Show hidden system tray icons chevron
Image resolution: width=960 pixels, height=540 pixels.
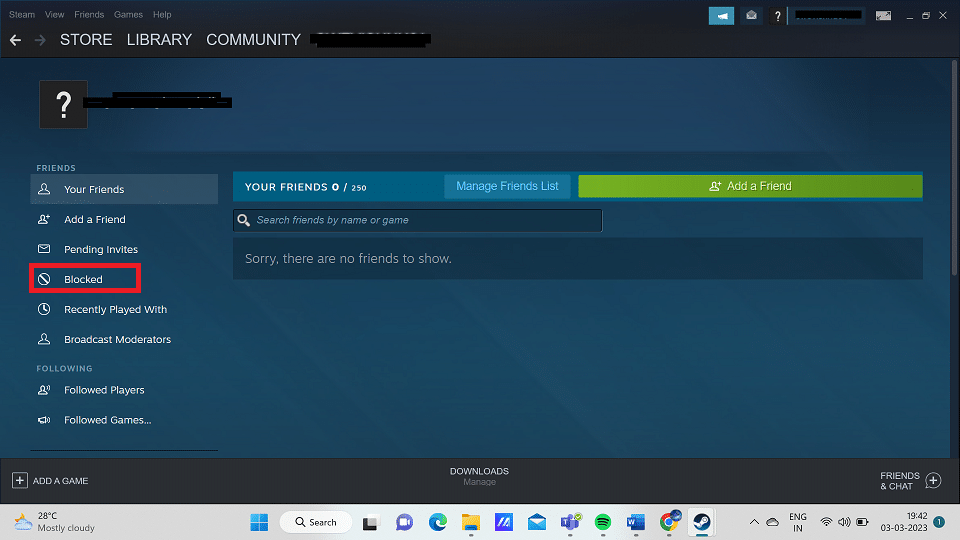point(754,522)
